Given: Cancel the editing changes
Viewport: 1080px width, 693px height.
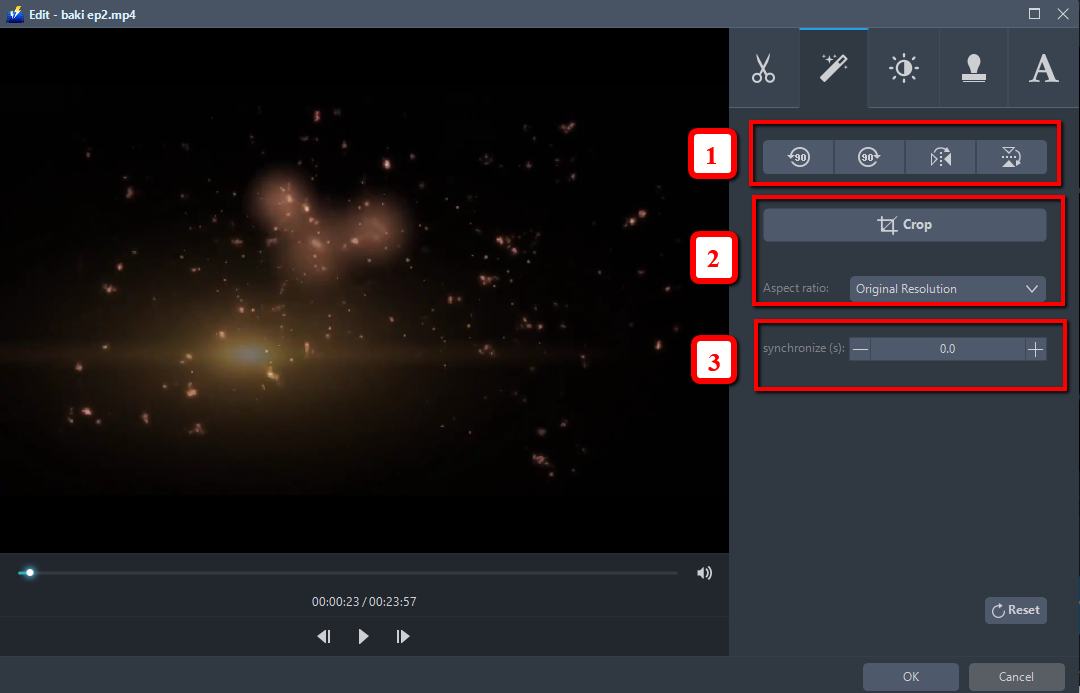Looking at the screenshot, I should [1016, 676].
